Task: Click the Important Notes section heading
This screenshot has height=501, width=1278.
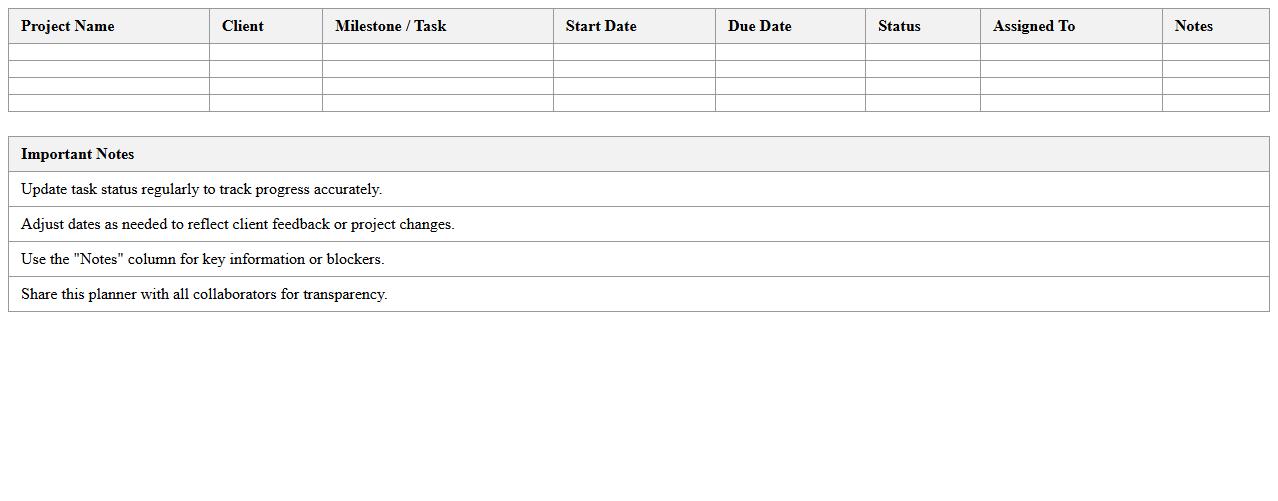Action: click(x=78, y=154)
